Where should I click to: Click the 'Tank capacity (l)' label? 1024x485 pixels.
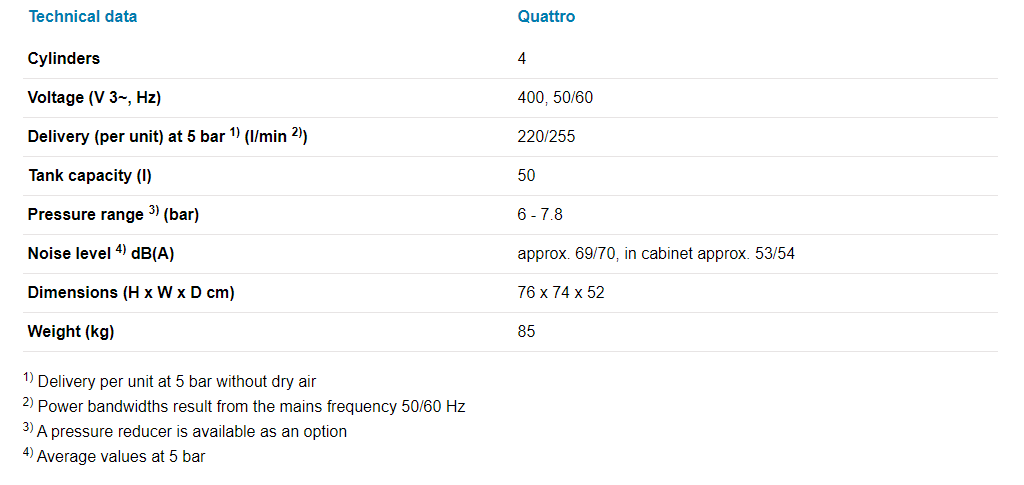[x=90, y=176]
